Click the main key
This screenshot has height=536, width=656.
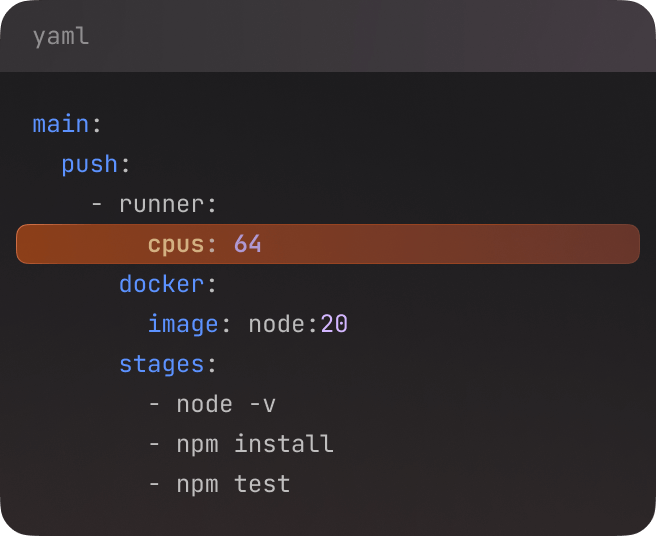point(60,124)
